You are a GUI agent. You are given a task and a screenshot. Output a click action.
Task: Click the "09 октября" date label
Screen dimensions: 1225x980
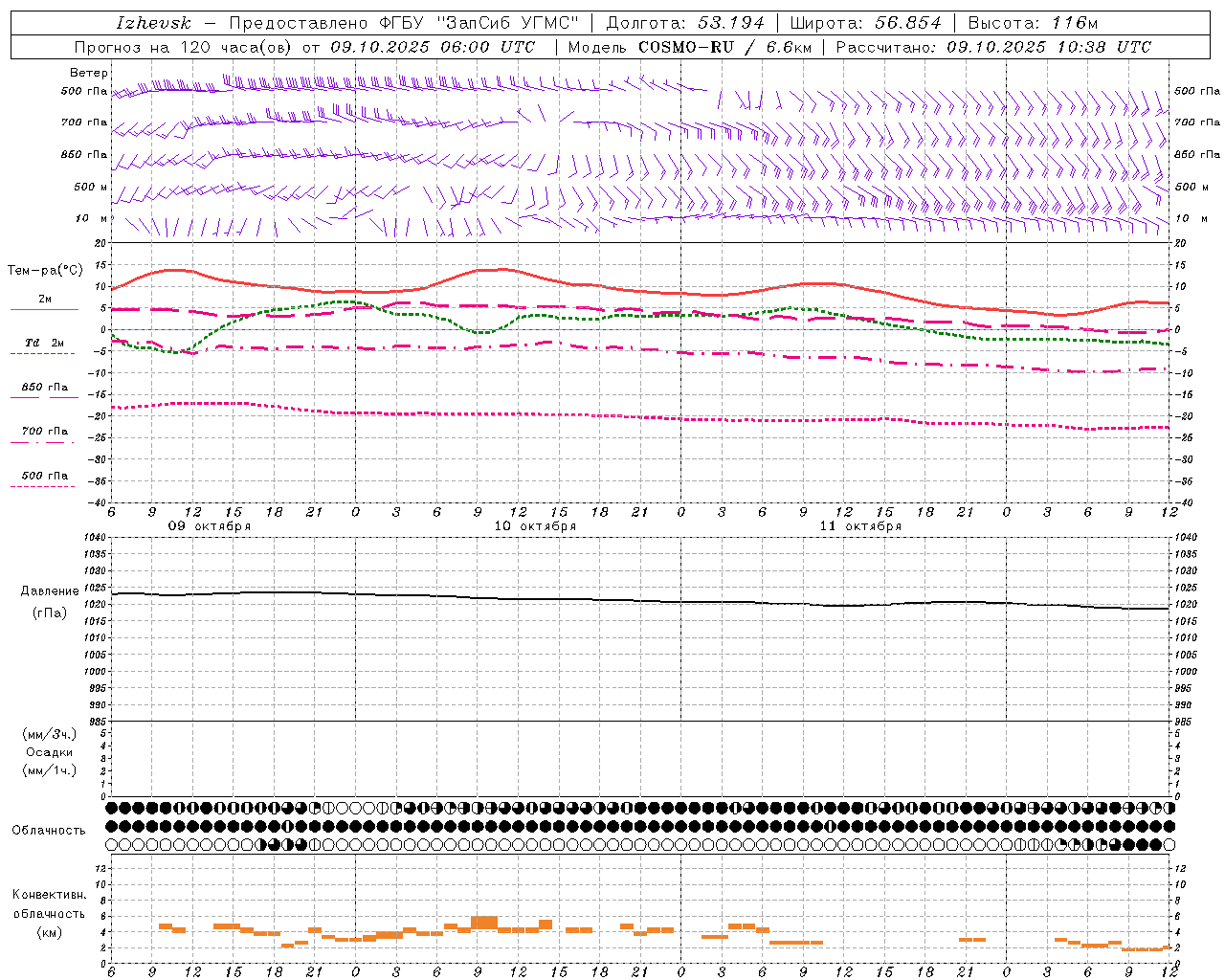coord(209,526)
